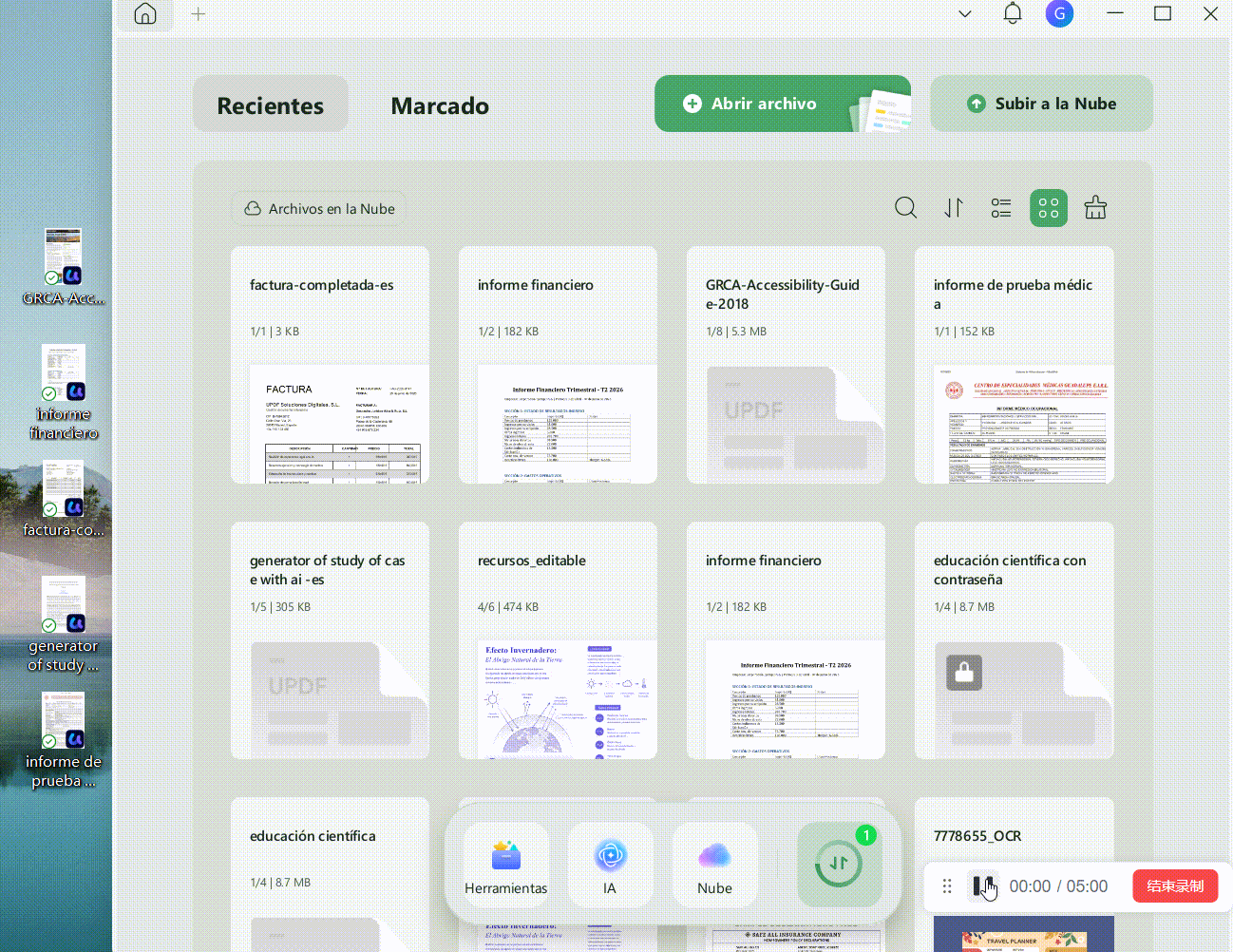Pause the screen recording
The image size is (1233, 952).
(x=982, y=886)
